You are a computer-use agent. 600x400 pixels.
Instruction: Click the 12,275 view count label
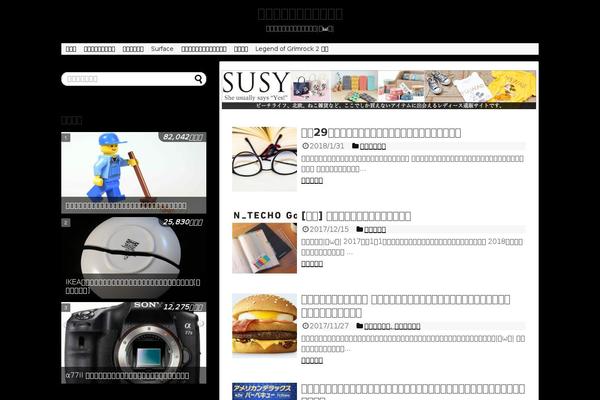[183, 307]
